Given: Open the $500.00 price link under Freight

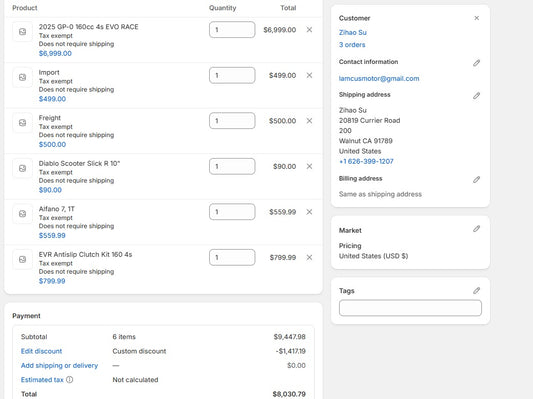Looking at the screenshot, I should point(52,144).
